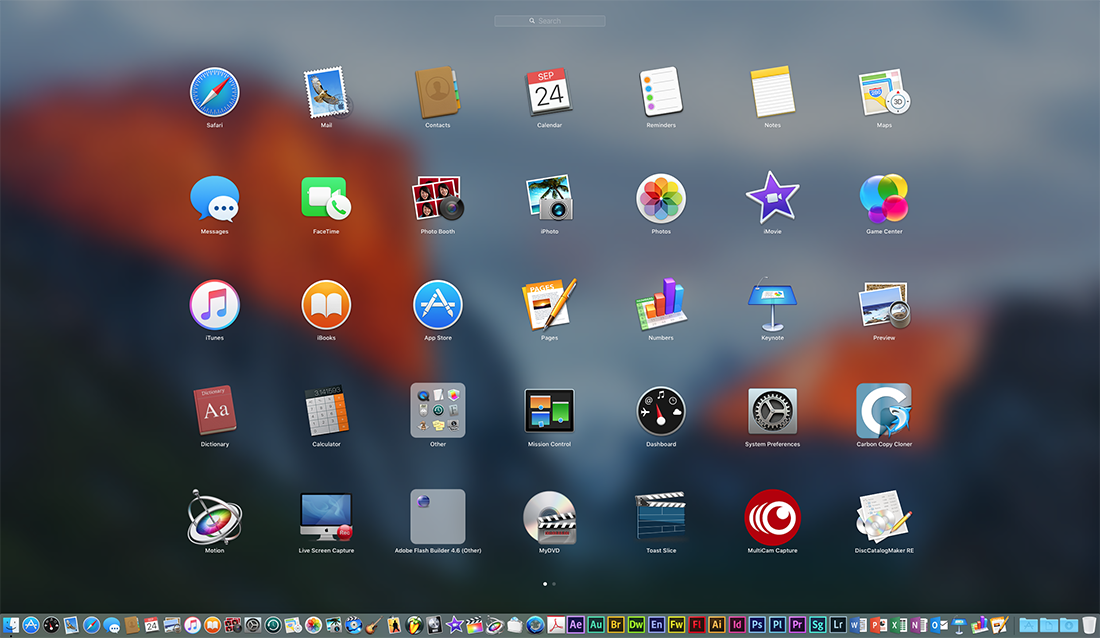Launch Photo Booth from Launchpad

coord(437,198)
